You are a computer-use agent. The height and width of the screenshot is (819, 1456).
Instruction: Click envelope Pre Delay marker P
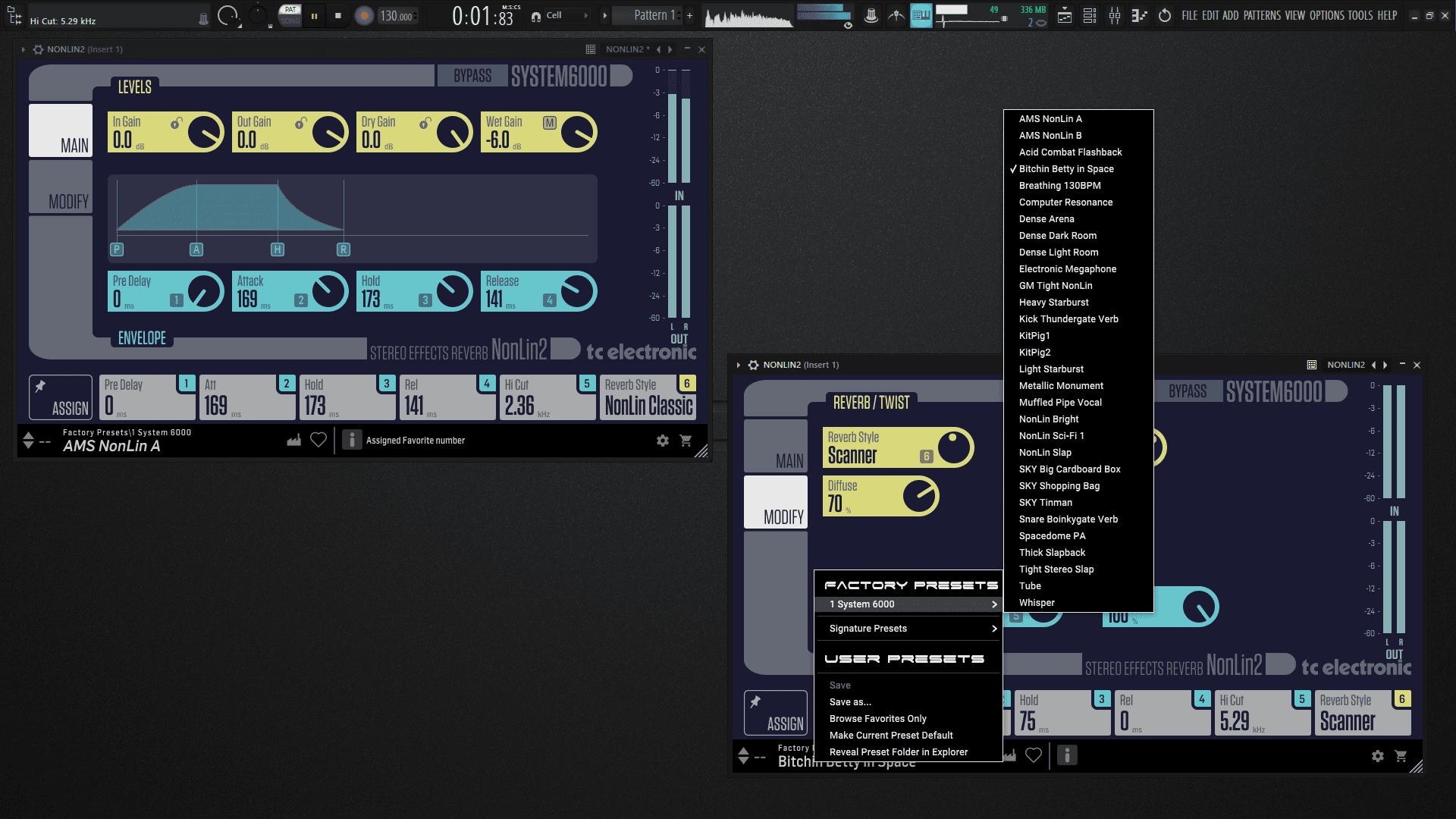tap(117, 249)
